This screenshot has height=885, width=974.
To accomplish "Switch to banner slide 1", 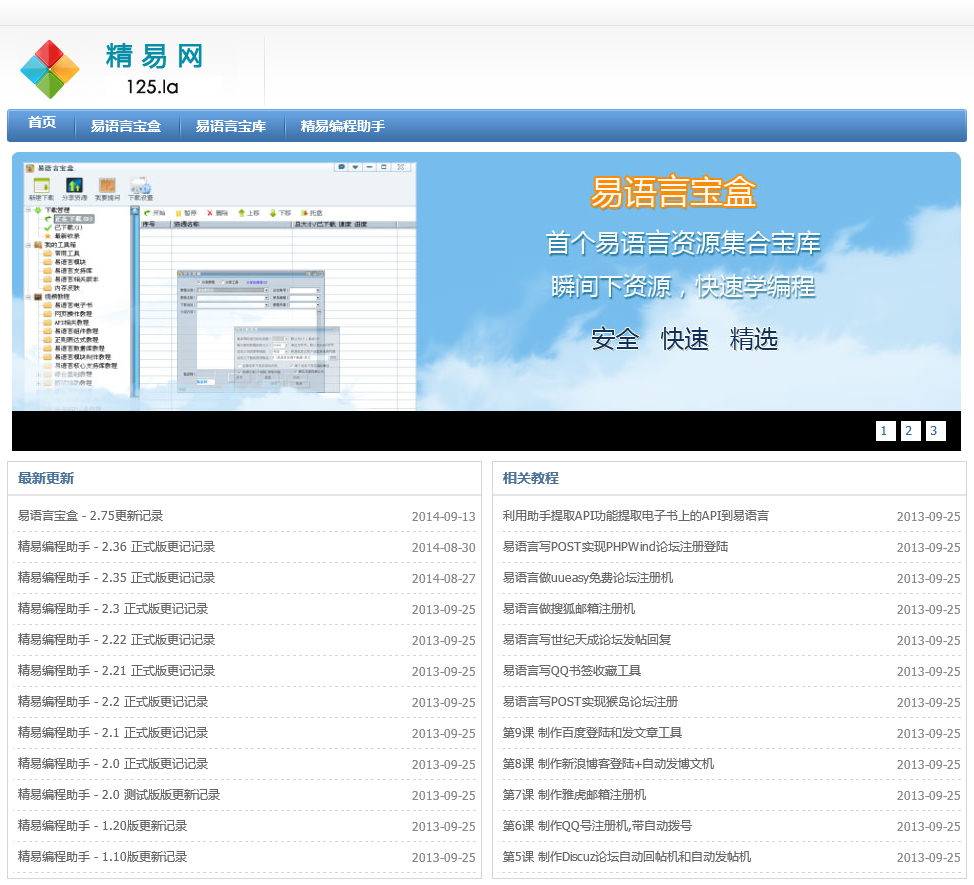I will pos(885,431).
